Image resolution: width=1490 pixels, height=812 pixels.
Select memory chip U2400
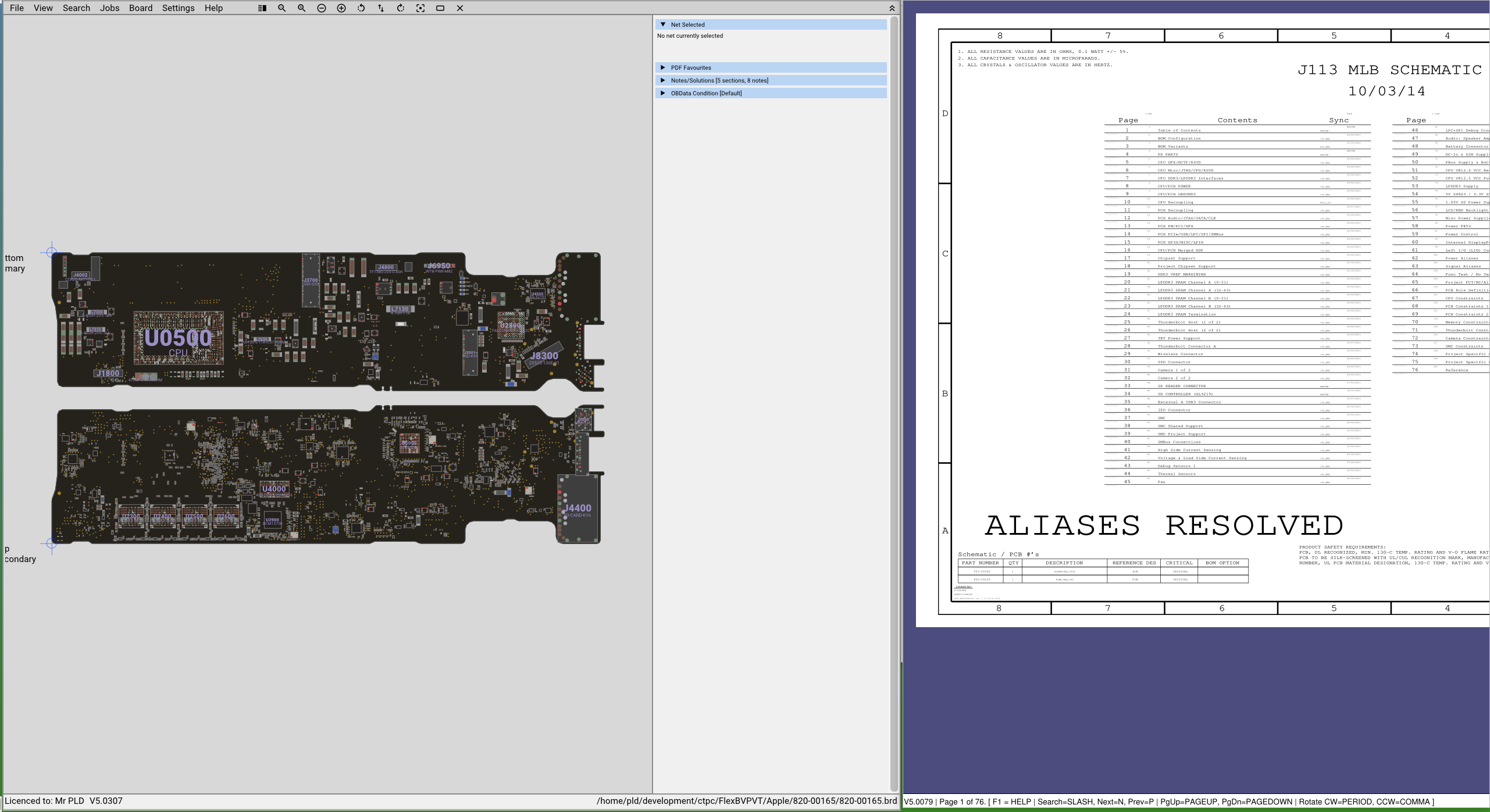pyautogui.click(x=162, y=517)
